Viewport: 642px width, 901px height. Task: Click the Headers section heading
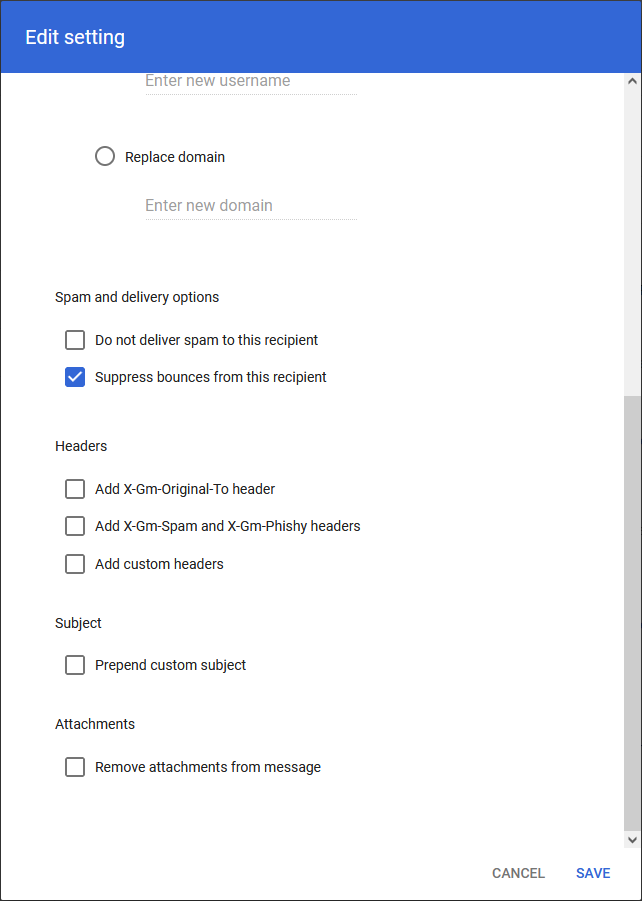tap(81, 446)
